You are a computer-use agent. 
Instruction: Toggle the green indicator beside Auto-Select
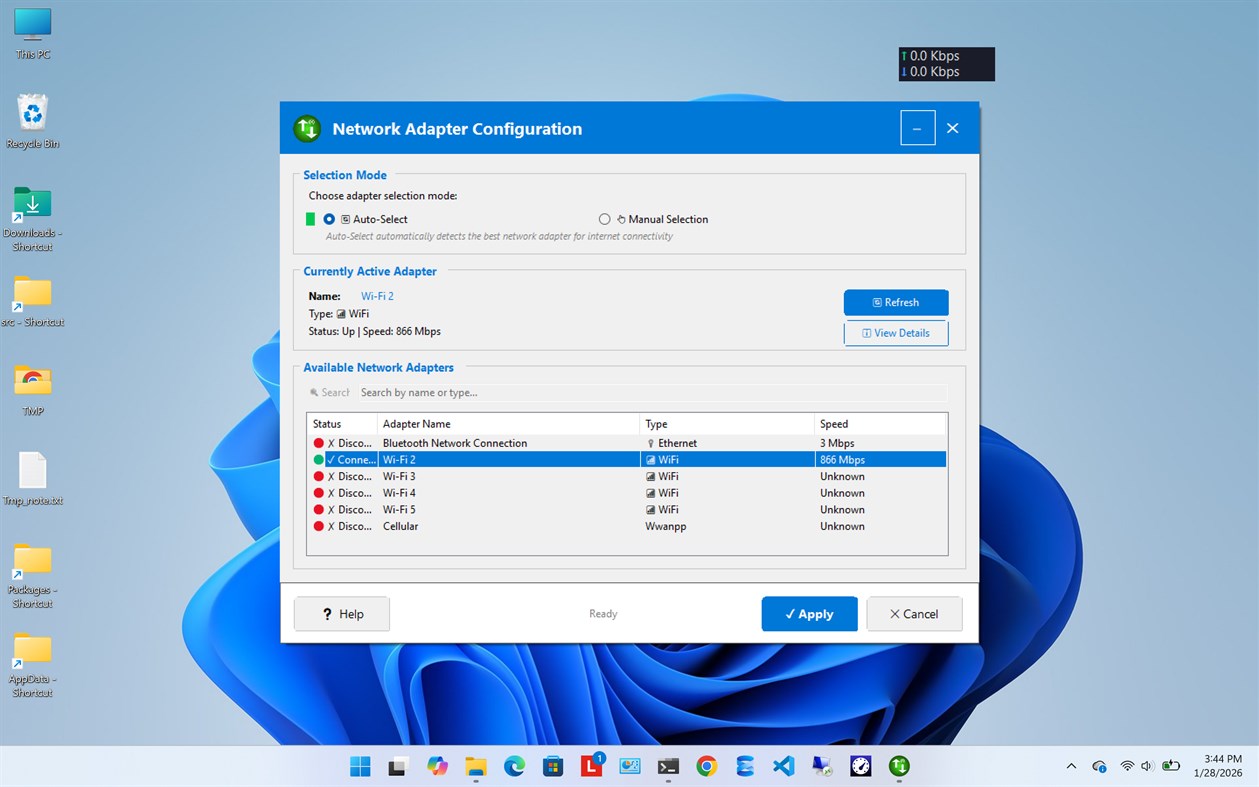310,219
